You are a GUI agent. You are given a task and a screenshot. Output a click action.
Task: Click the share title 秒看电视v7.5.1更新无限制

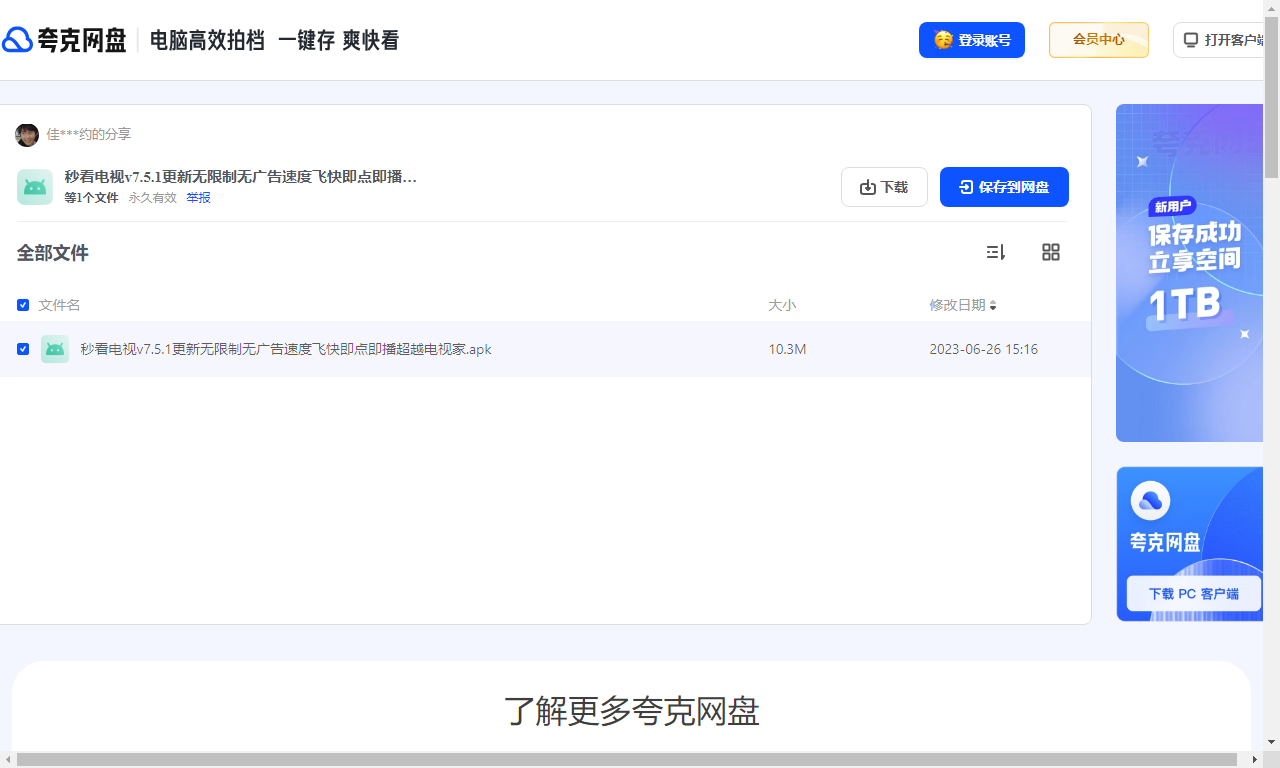pos(241,177)
